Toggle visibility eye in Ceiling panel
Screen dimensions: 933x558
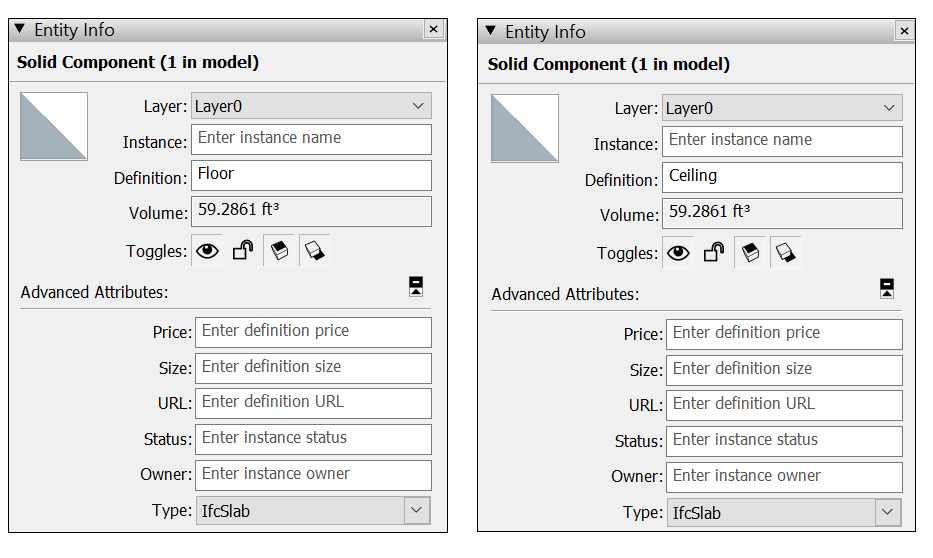click(x=678, y=253)
